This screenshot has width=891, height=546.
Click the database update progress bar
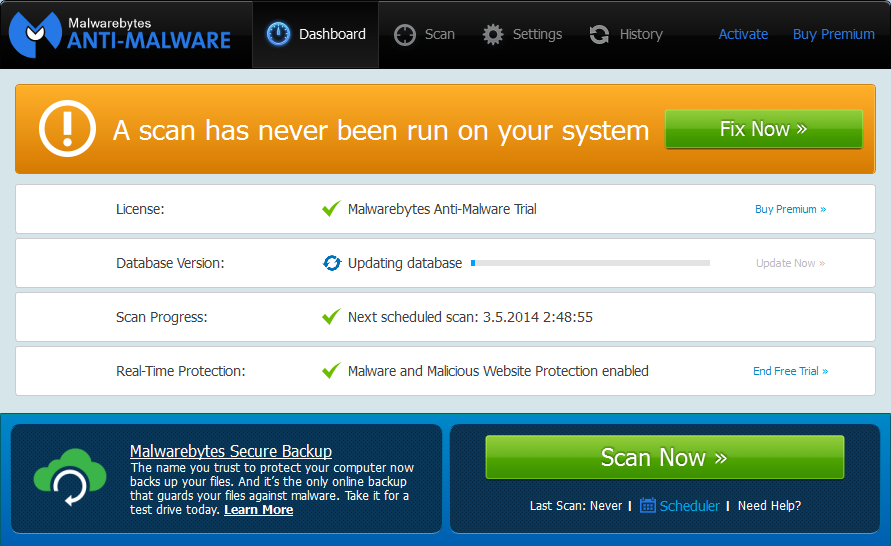(x=590, y=263)
